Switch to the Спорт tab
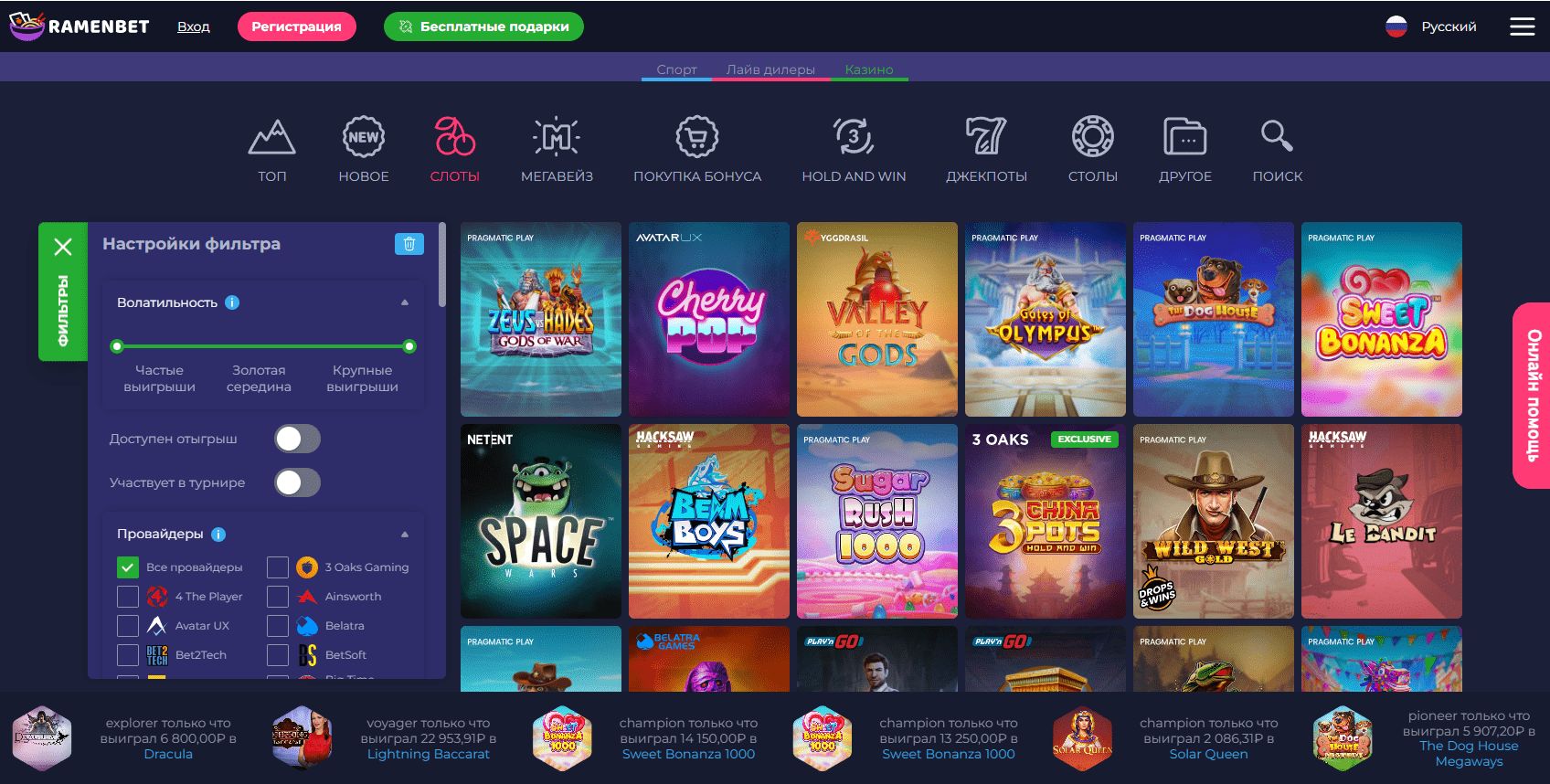 676,69
